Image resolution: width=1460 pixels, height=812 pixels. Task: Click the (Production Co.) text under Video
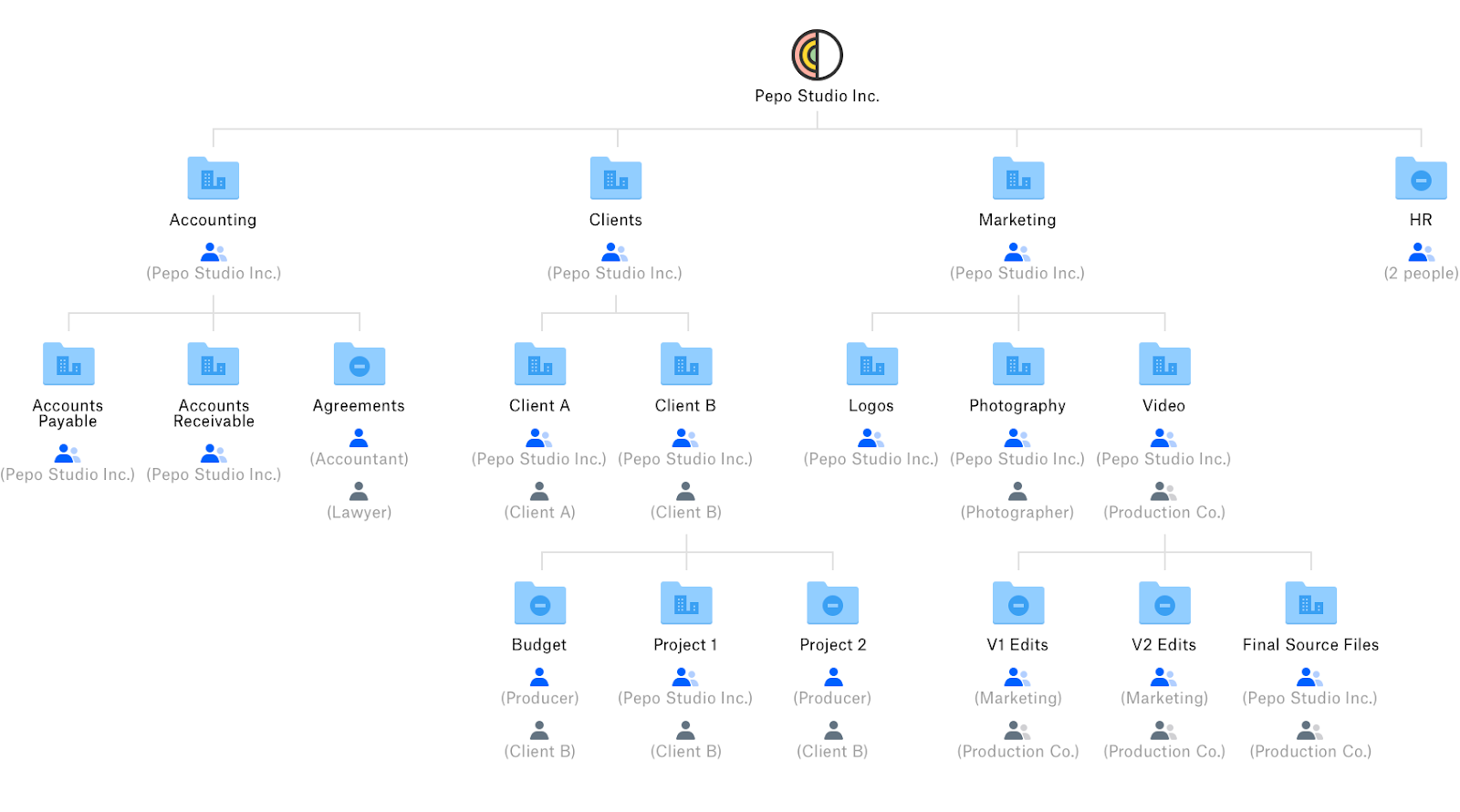coord(1163,512)
